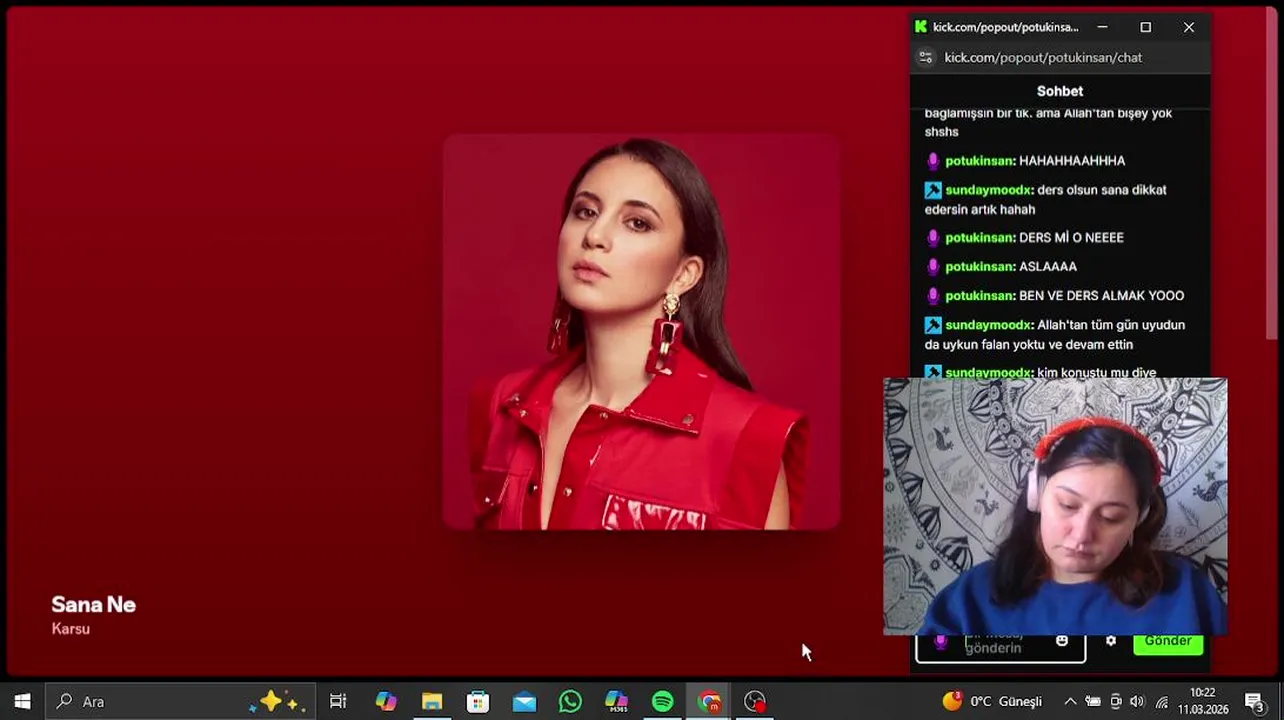Open Microsoft 365 Copilot taskbar icon

(616, 701)
